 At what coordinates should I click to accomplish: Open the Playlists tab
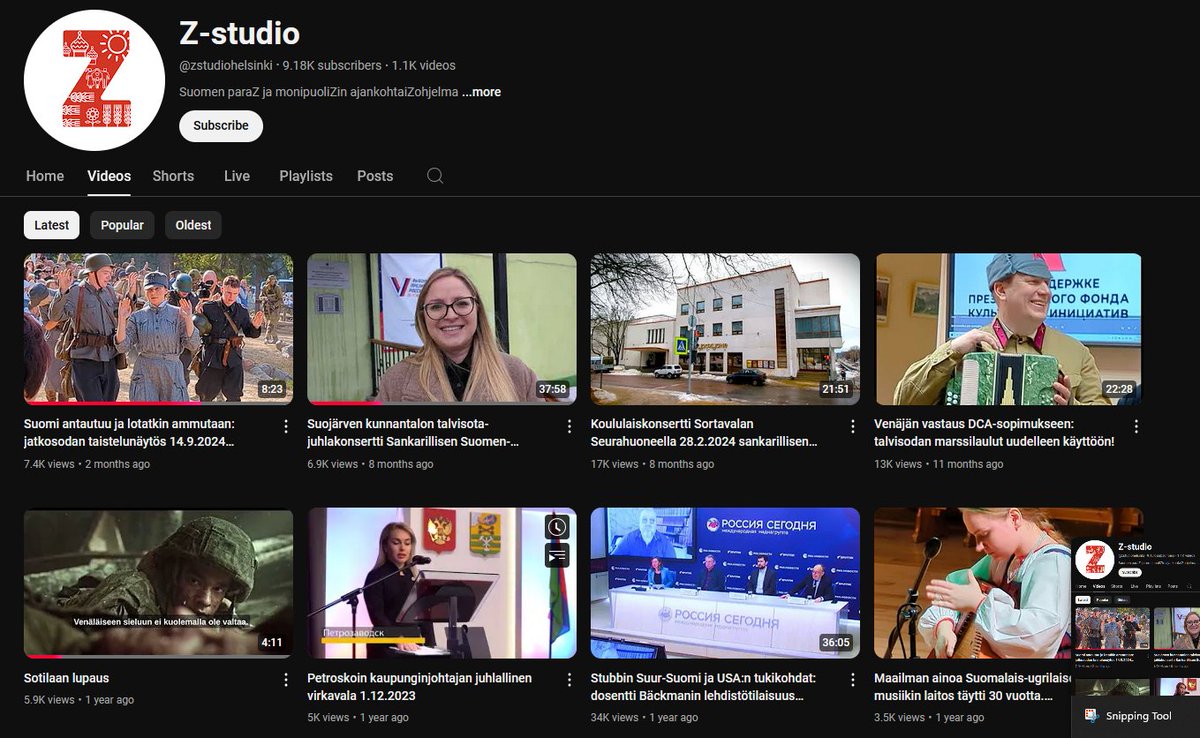coord(306,176)
